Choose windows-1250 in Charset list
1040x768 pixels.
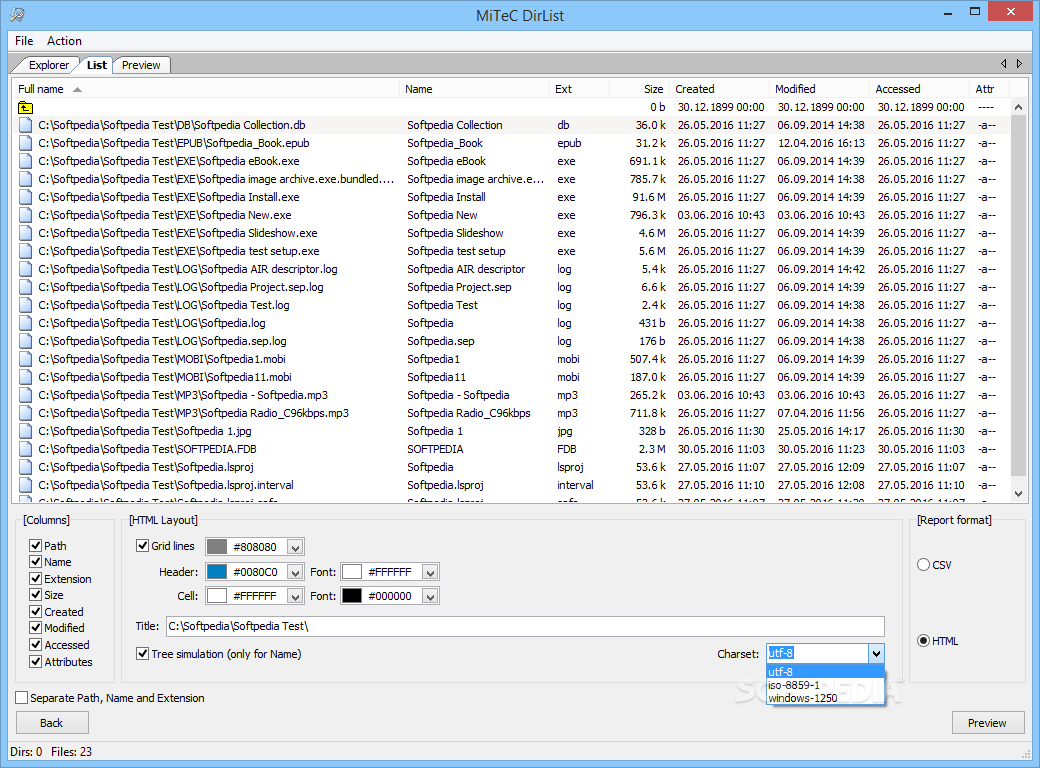(825, 698)
